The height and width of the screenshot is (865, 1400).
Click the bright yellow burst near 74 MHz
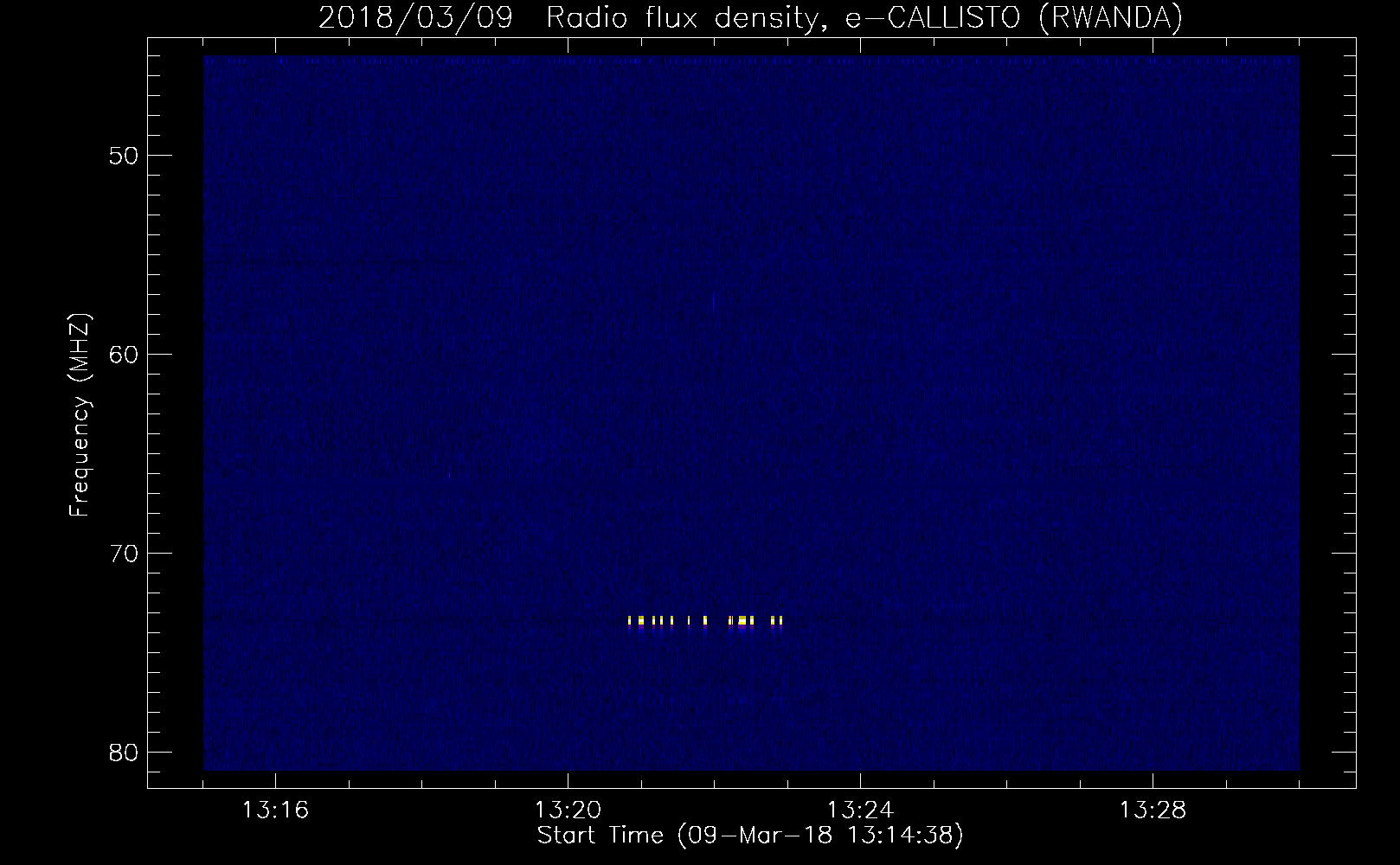coord(705,621)
